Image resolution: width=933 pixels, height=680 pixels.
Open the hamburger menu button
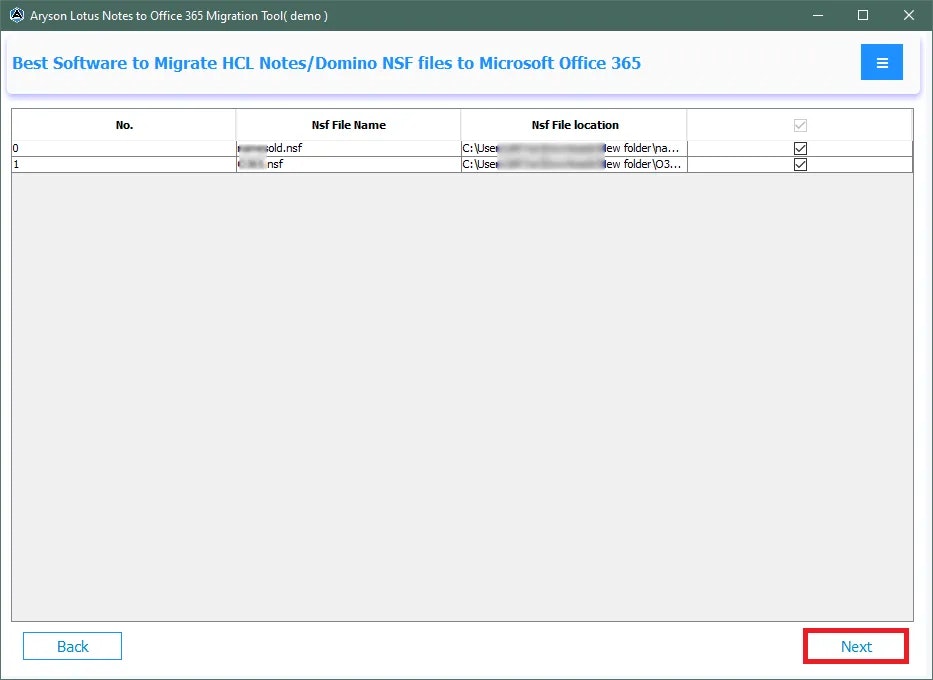pos(881,62)
